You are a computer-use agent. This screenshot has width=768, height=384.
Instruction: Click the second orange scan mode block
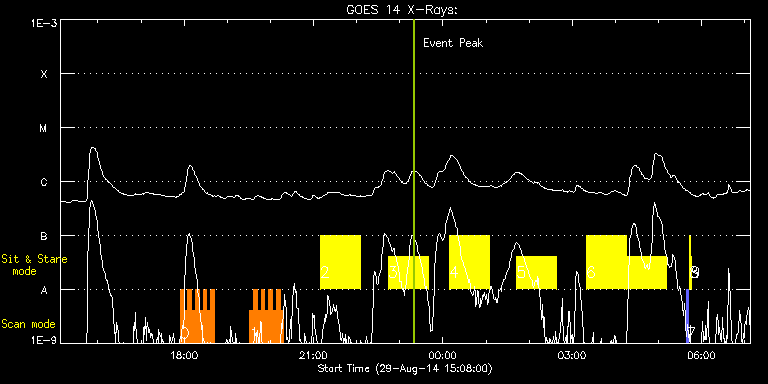(x=266, y=316)
